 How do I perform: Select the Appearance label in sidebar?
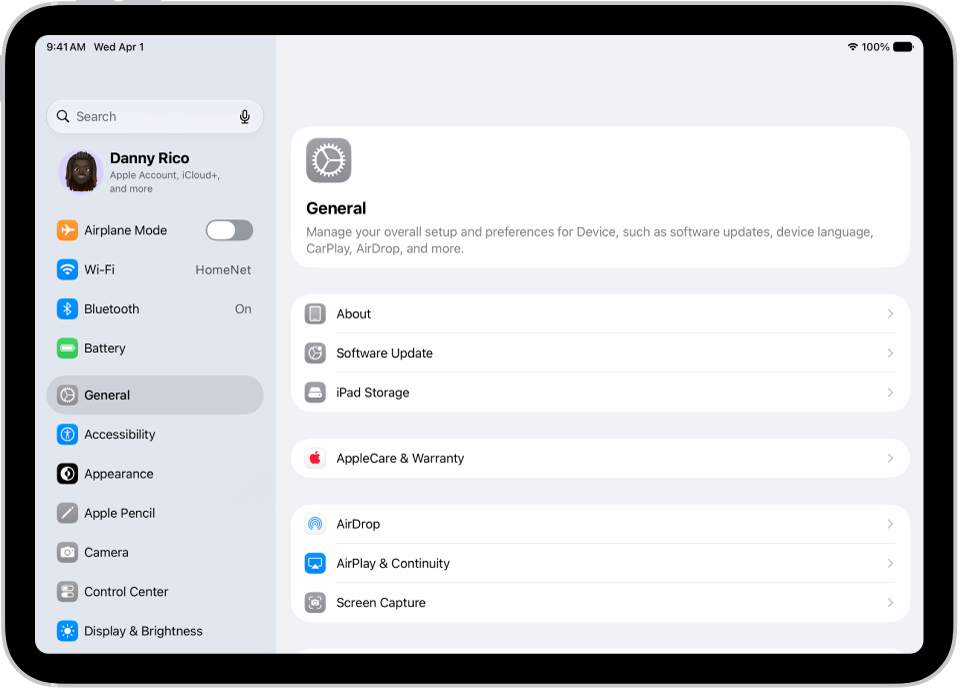pos(119,474)
